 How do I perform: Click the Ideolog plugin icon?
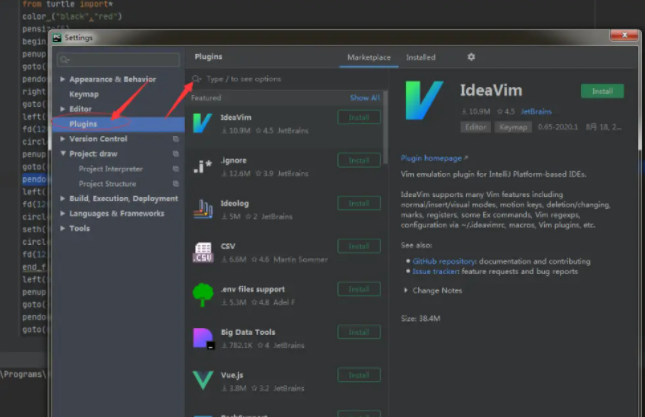click(x=202, y=209)
